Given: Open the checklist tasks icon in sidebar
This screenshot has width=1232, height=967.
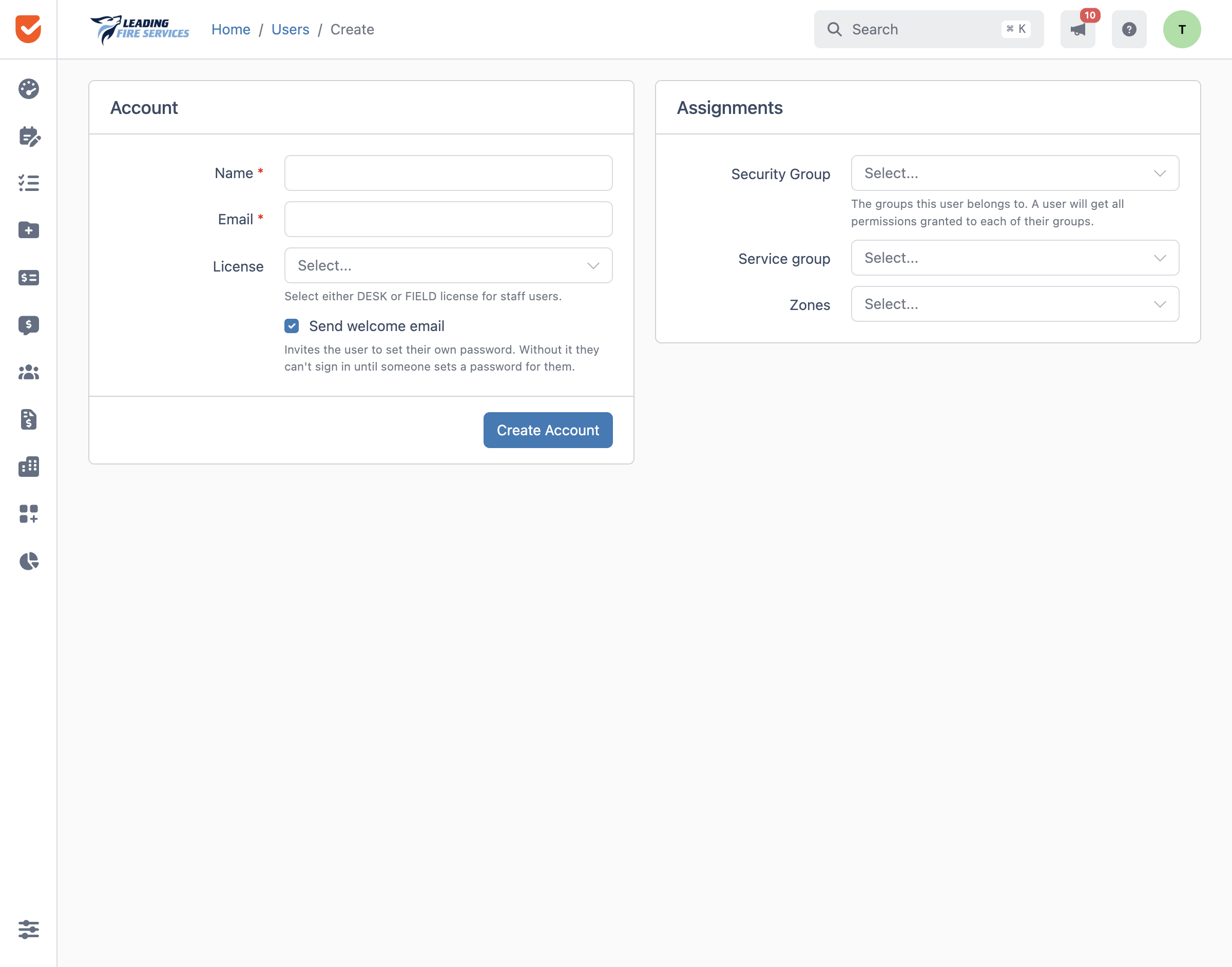Looking at the screenshot, I should click(28, 183).
